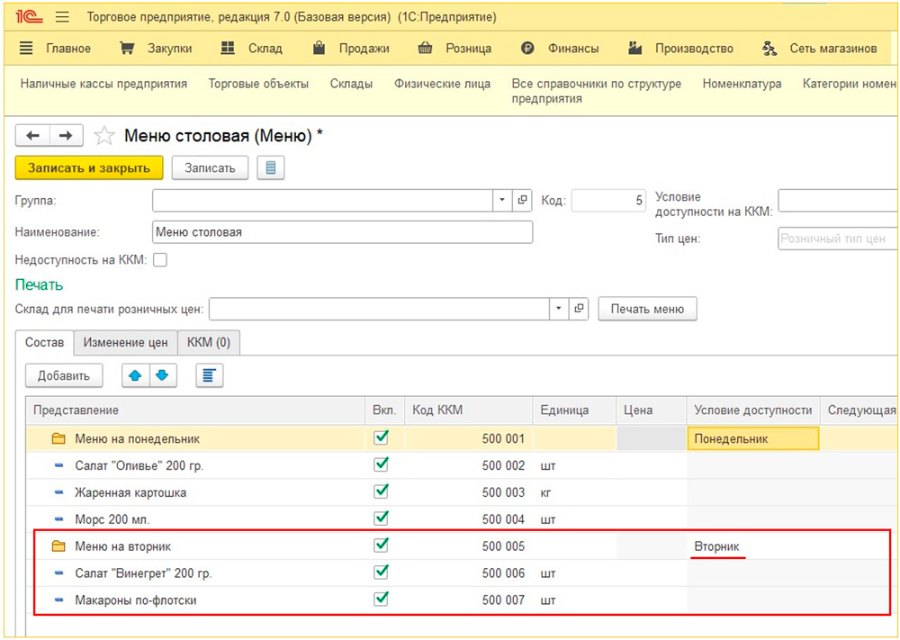The height and width of the screenshot is (640, 900).
Task: Click the folder icon of Меню на вторник
Action: point(59,546)
